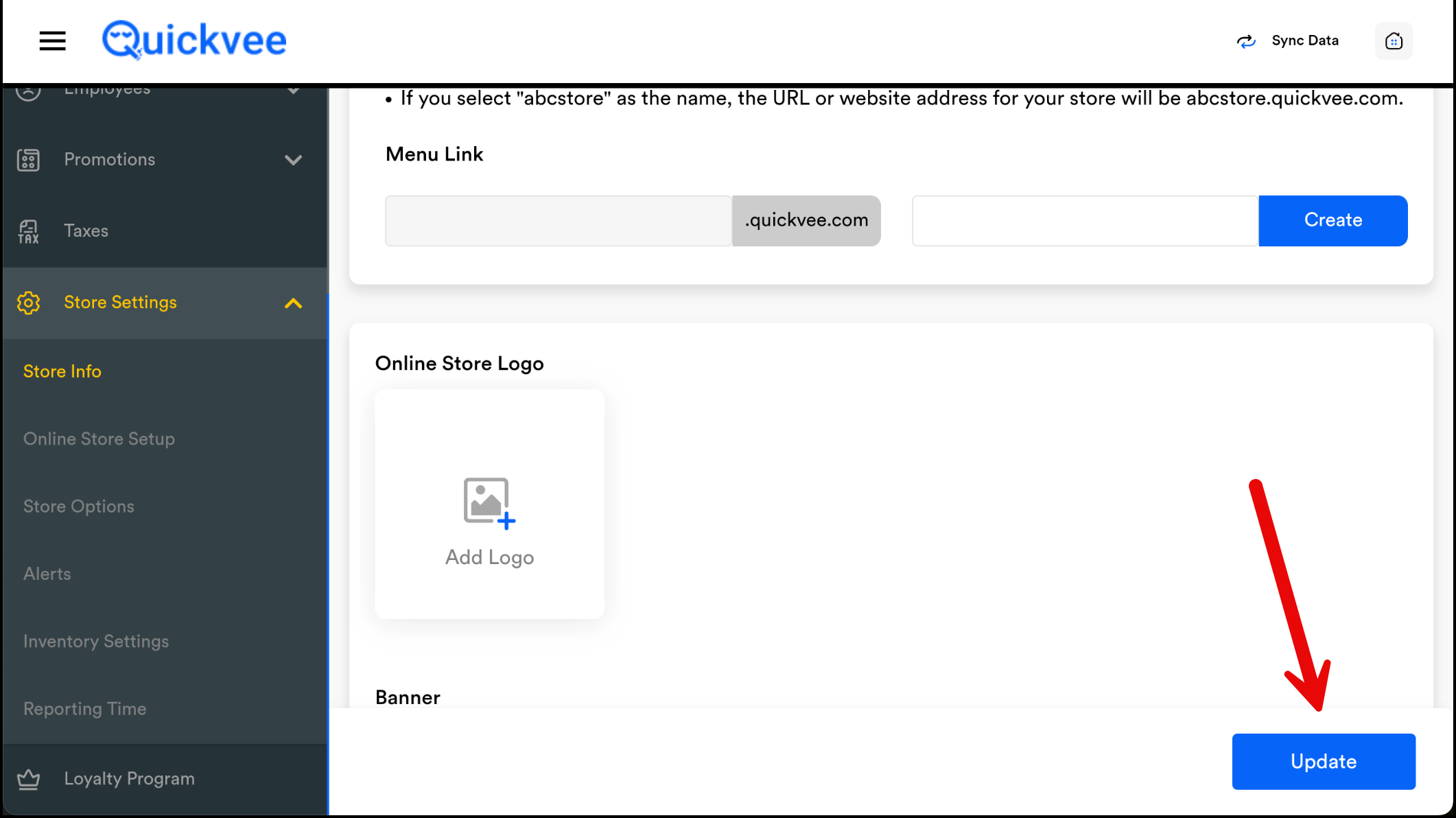The height and width of the screenshot is (818, 1456).
Task: Click the Quickvee logo
Action: pyautogui.click(x=194, y=40)
